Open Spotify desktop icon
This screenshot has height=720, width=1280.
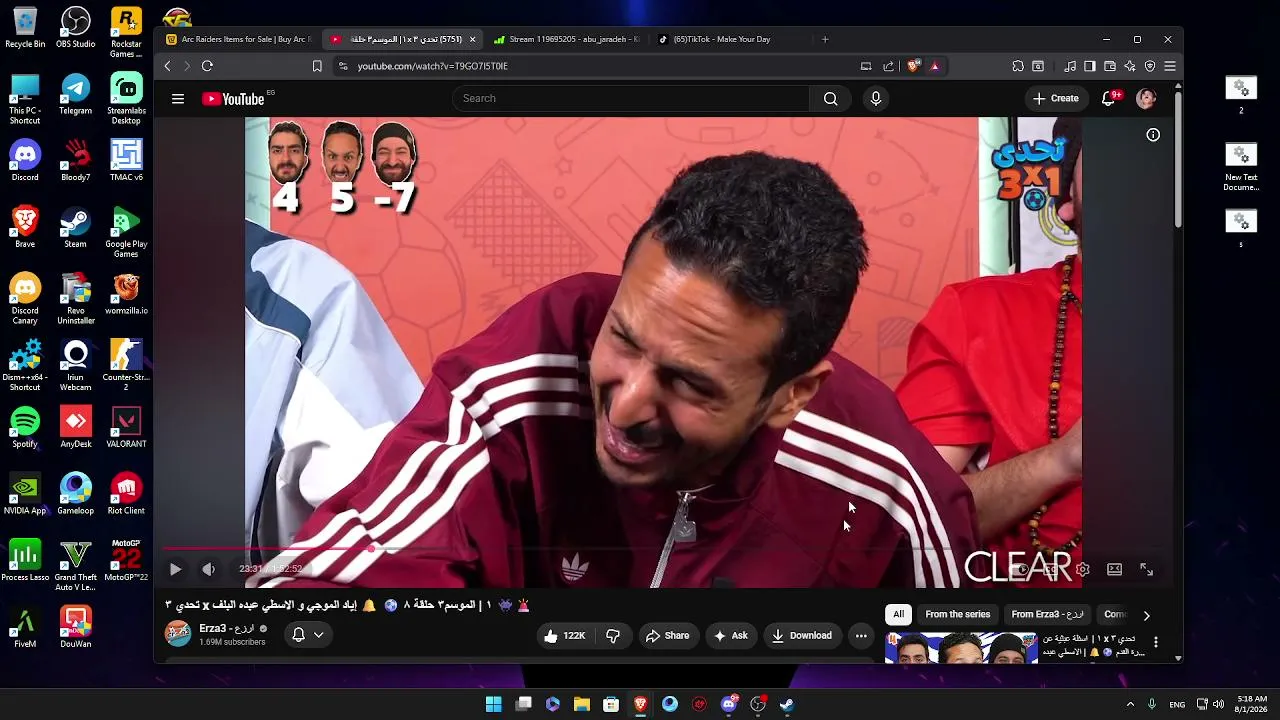(x=25, y=427)
